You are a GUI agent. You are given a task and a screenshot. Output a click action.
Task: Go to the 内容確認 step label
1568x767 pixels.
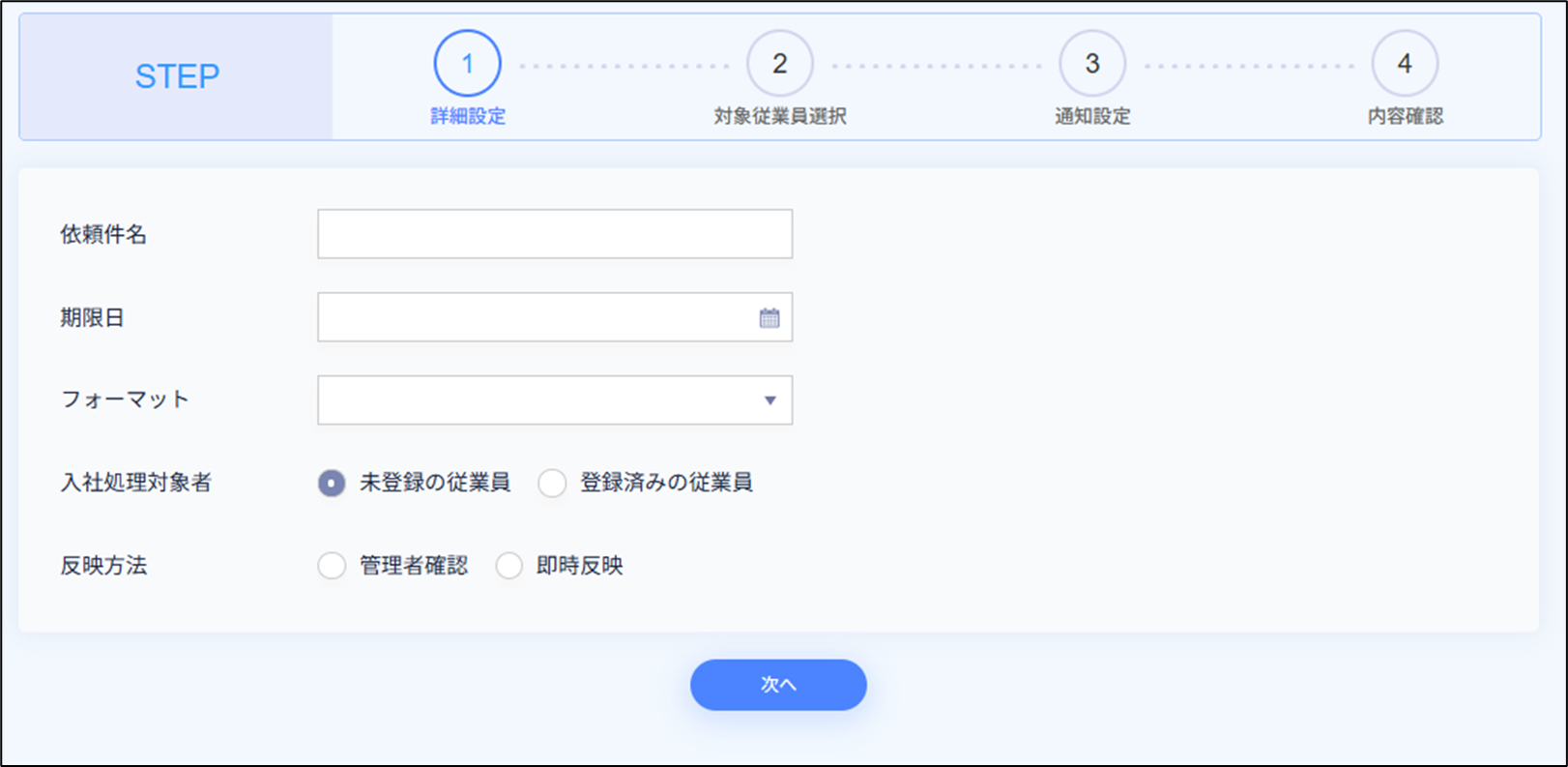(x=1404, y=117)
